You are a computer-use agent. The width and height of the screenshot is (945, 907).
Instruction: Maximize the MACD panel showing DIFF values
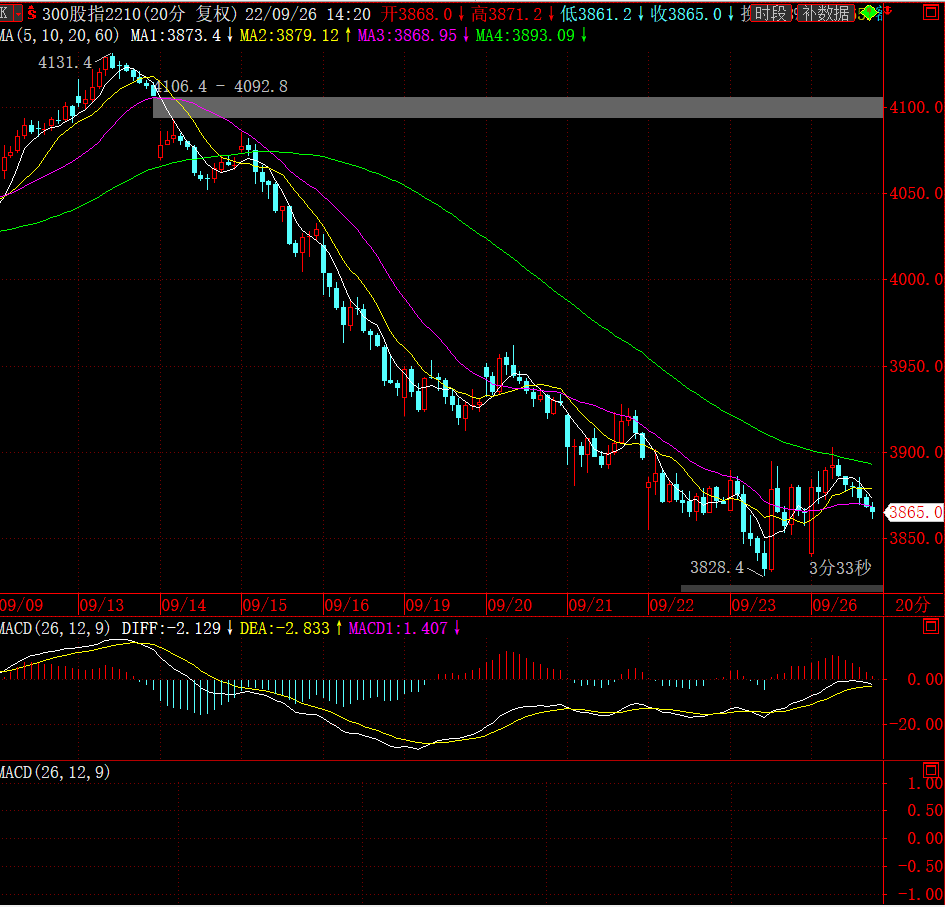pyautogui.click(x=931, y=627)
